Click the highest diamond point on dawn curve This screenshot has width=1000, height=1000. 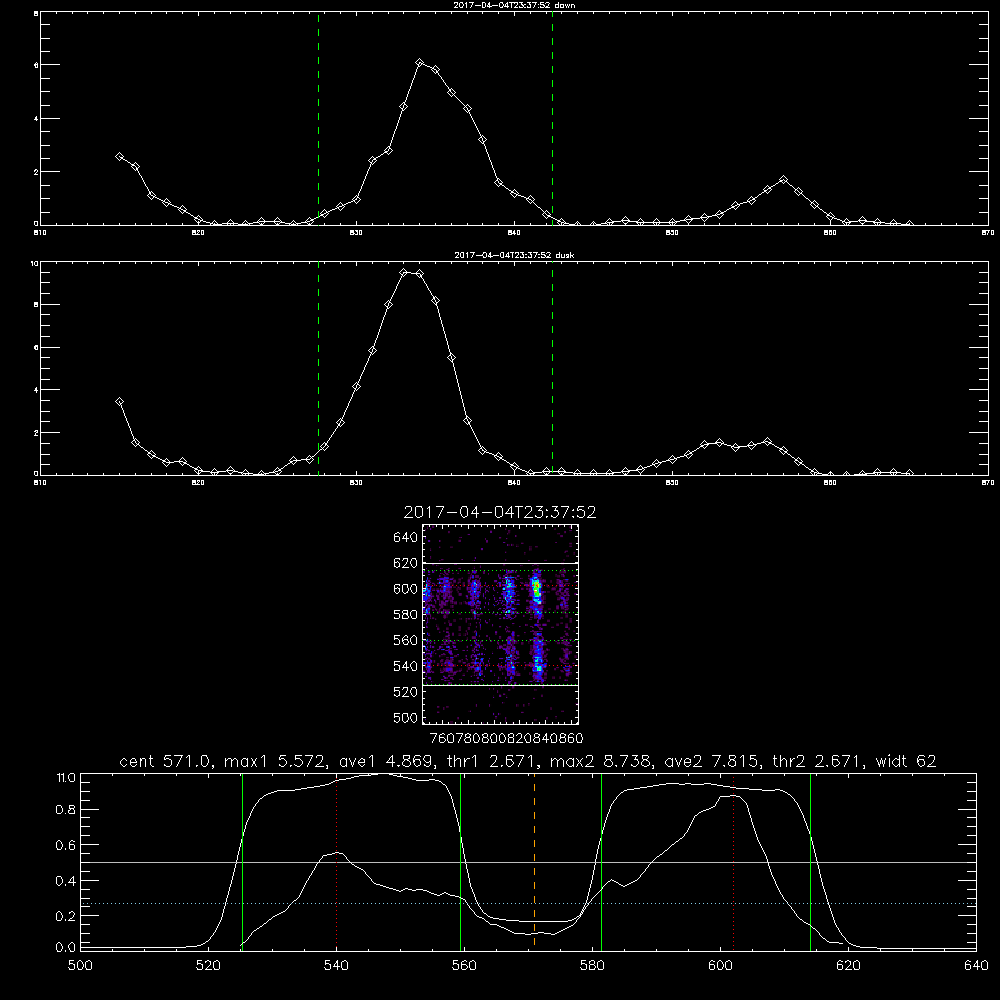pos(419,62)
